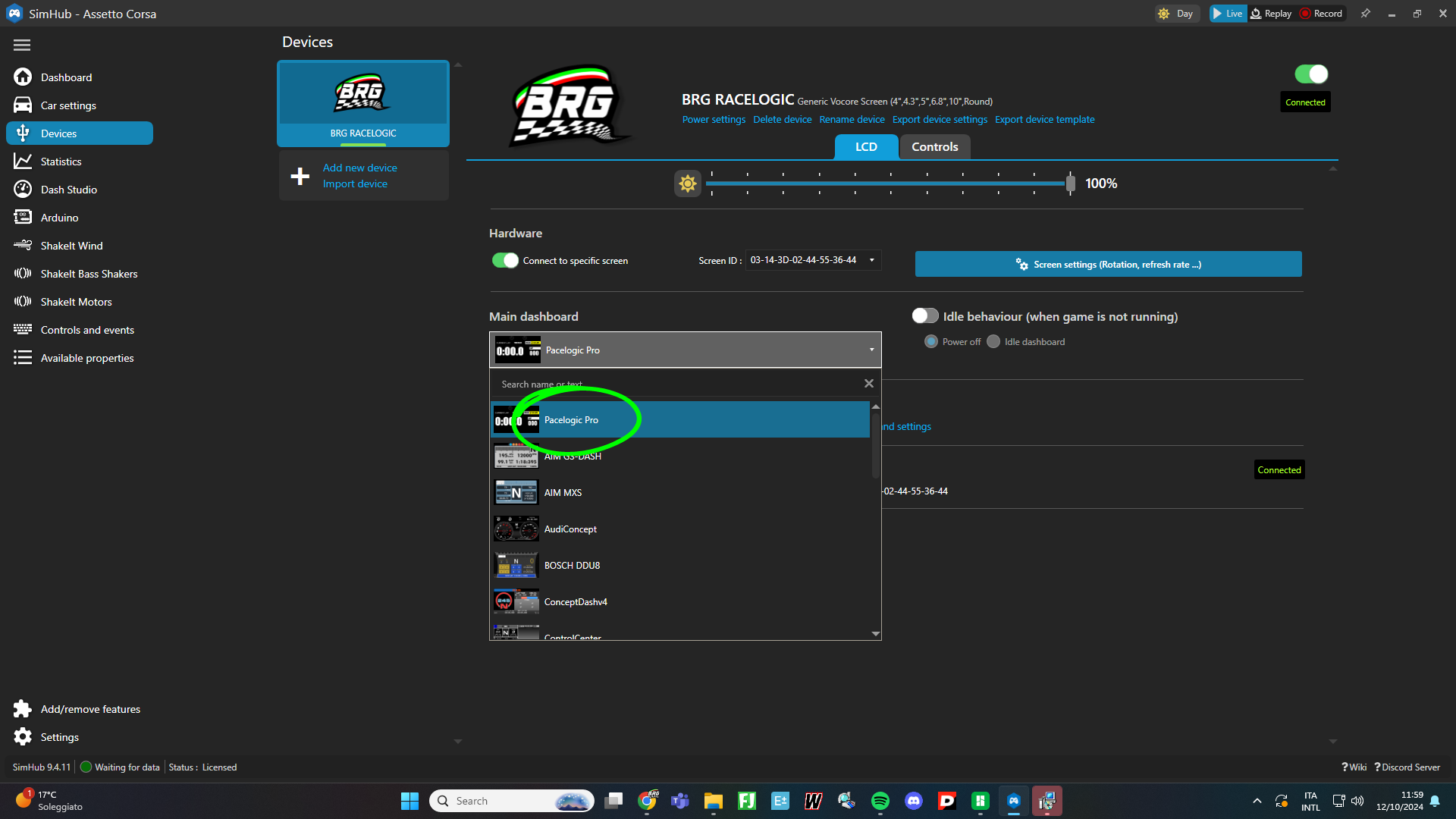Viewport: 1456px width, 819px height.
Task: Click the brightness slider track
Action: pyautogui.click(x=887, y=184)
